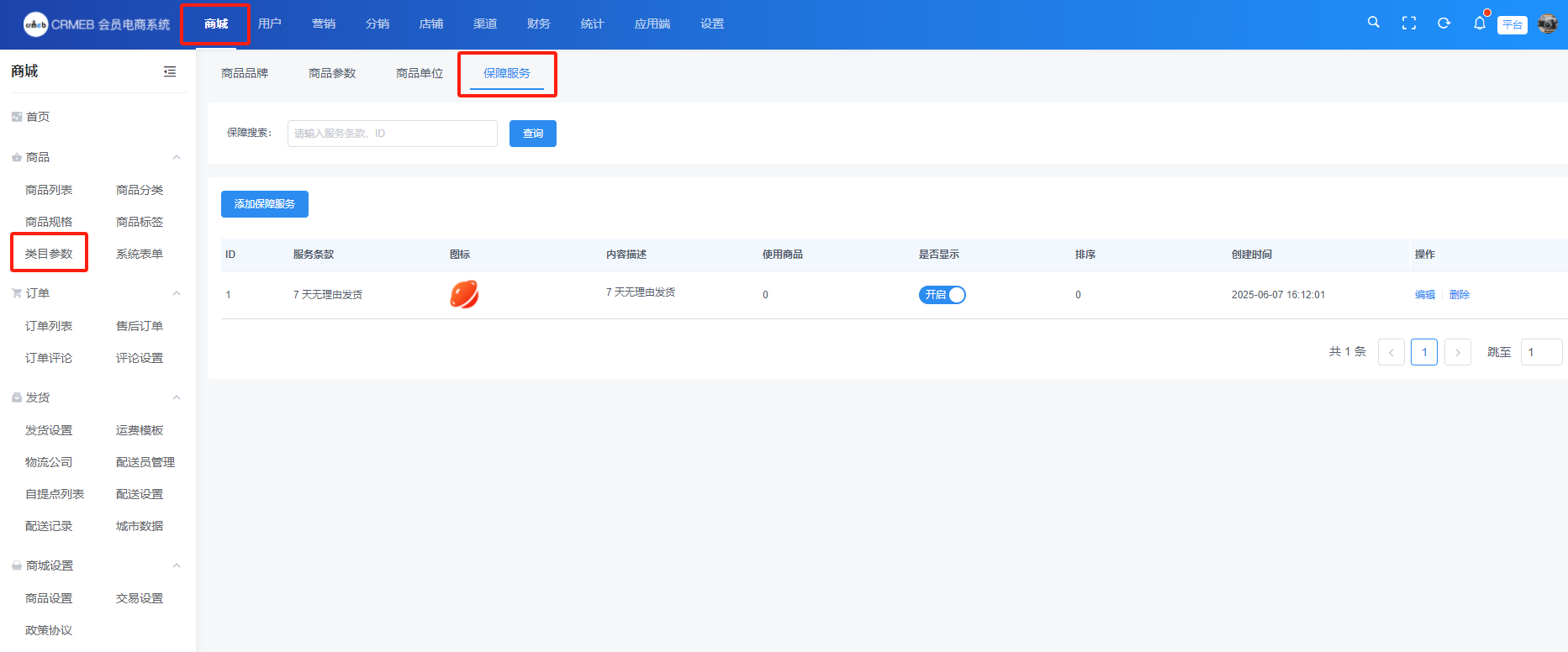Click the 查询 search button

tap(532, 134)
